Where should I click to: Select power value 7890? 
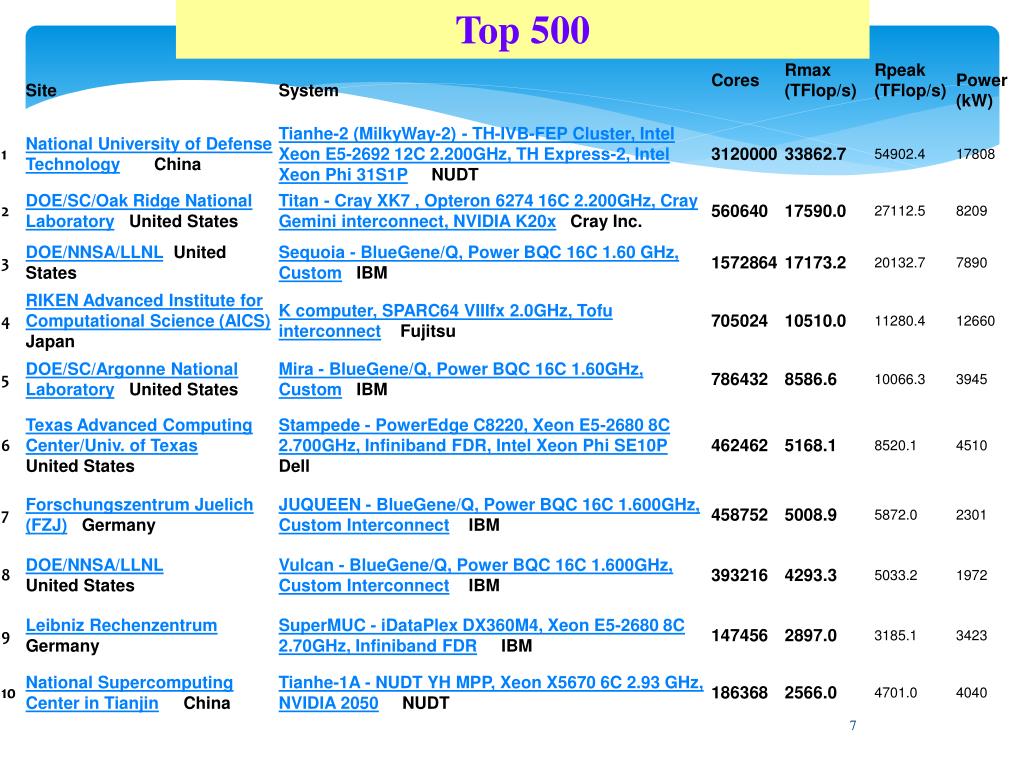click(x=971, y=263)
